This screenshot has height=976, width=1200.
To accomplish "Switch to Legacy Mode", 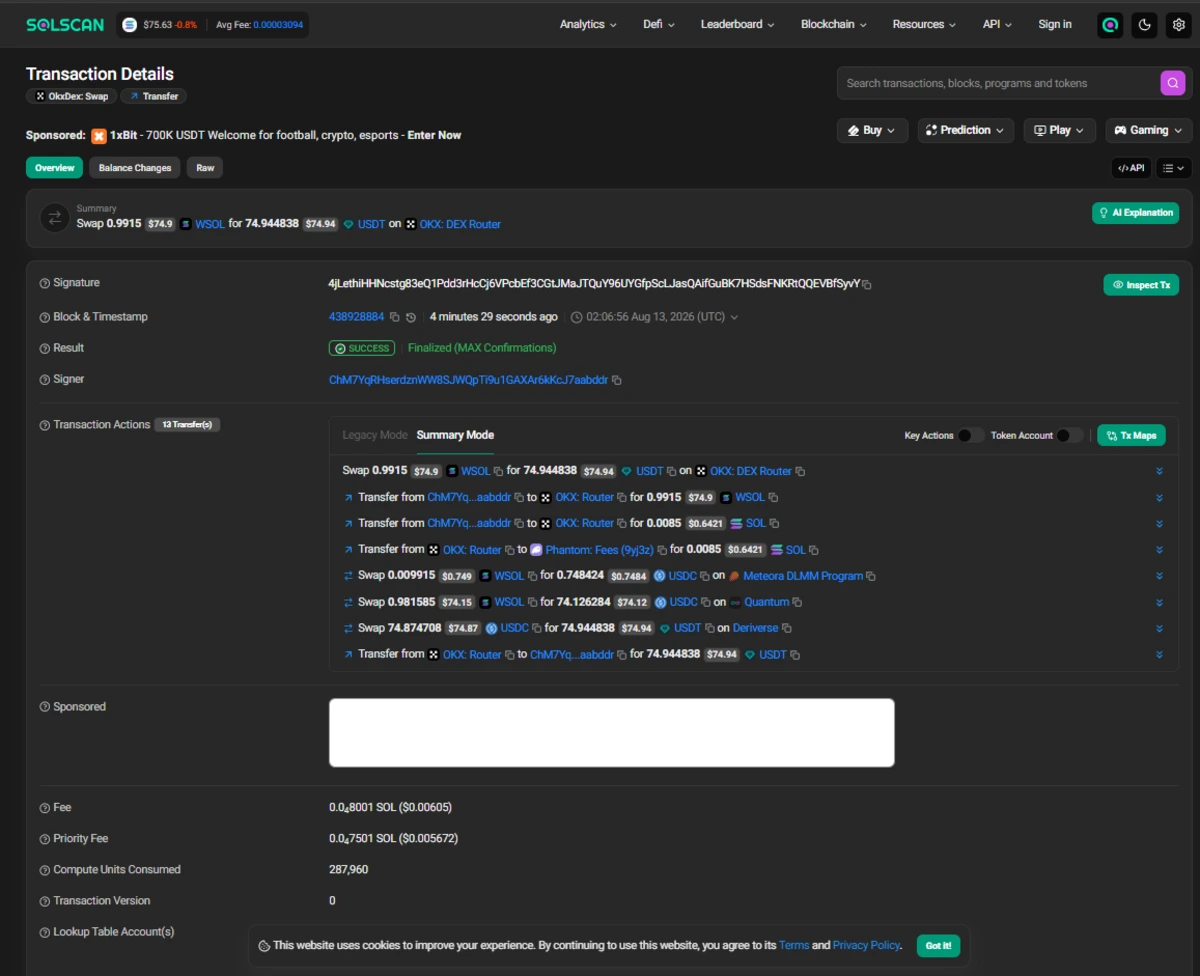I will tap(375, 435).
